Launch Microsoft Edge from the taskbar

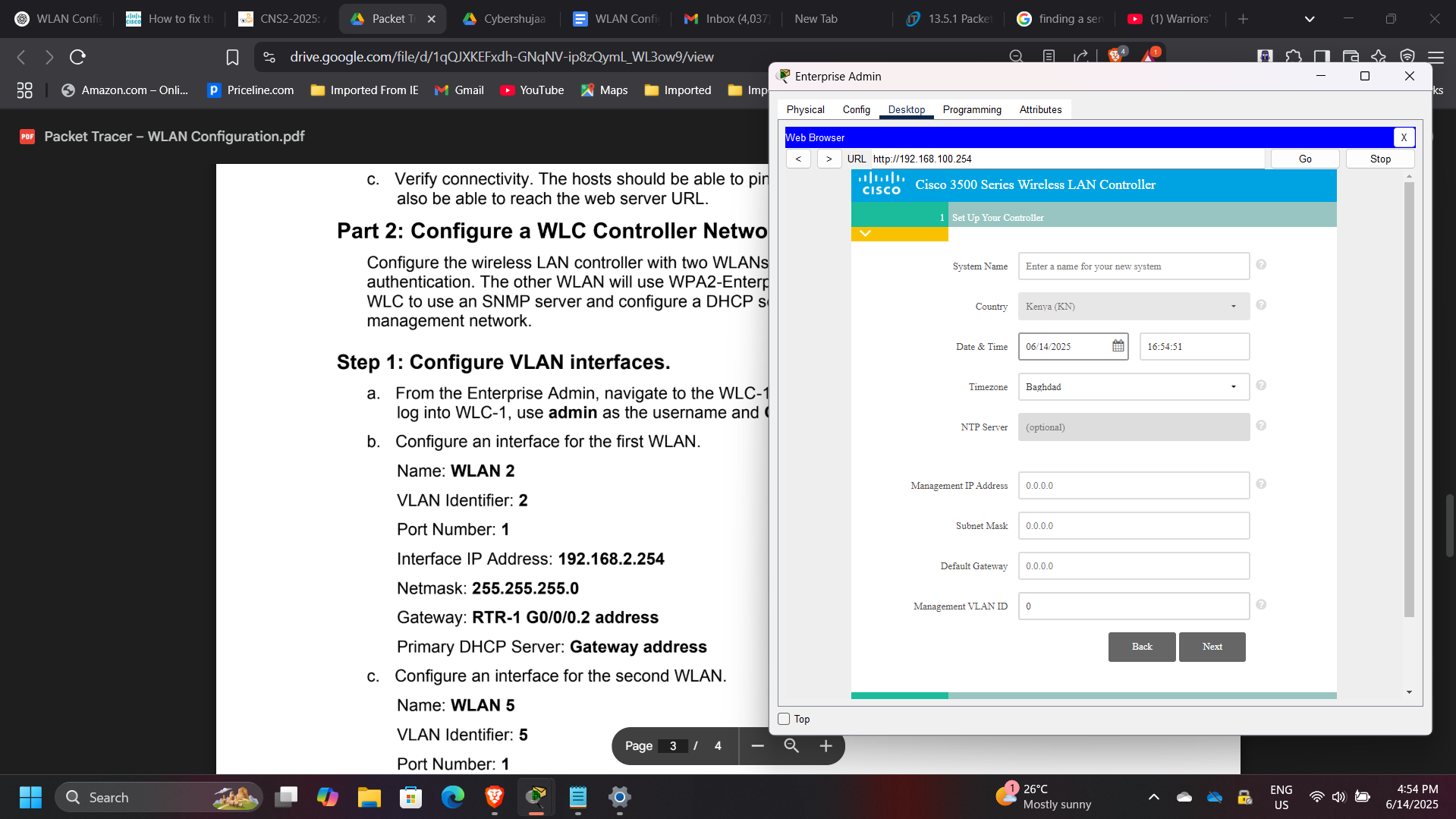452,797
